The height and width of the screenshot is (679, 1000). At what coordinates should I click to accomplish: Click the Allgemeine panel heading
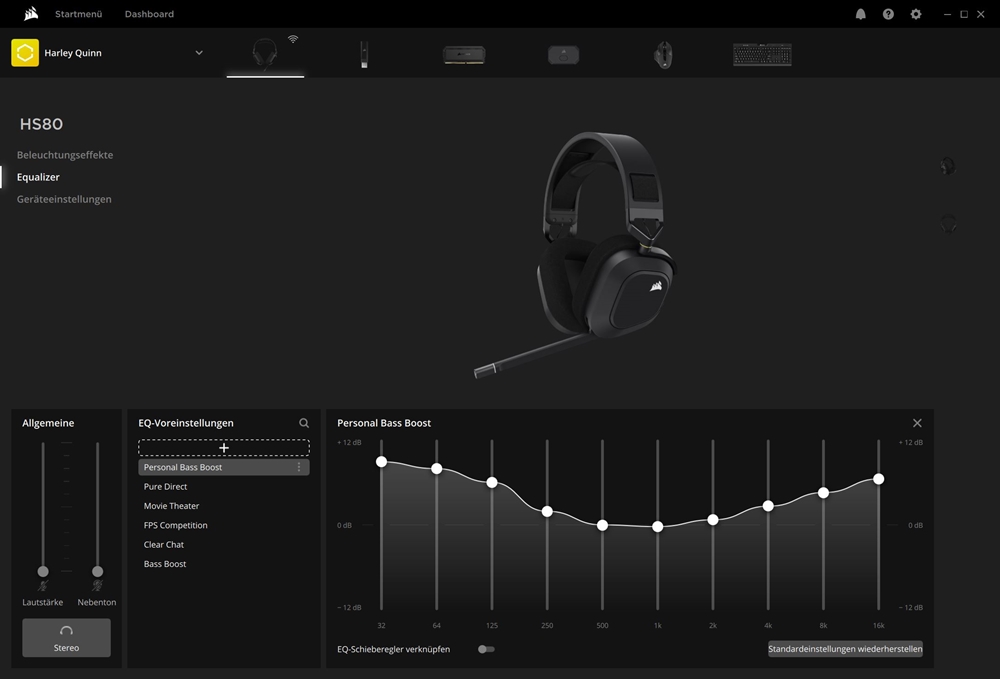tap(48, 423)
